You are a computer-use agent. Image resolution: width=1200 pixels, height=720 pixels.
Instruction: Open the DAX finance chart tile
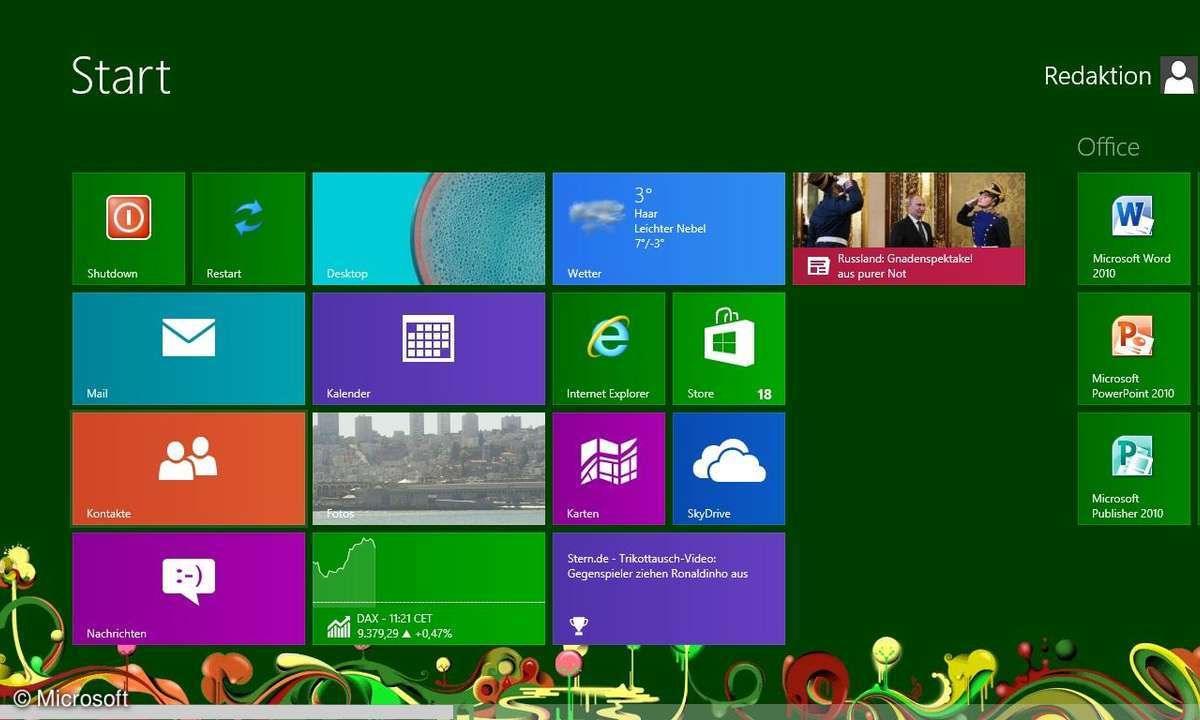429,589
